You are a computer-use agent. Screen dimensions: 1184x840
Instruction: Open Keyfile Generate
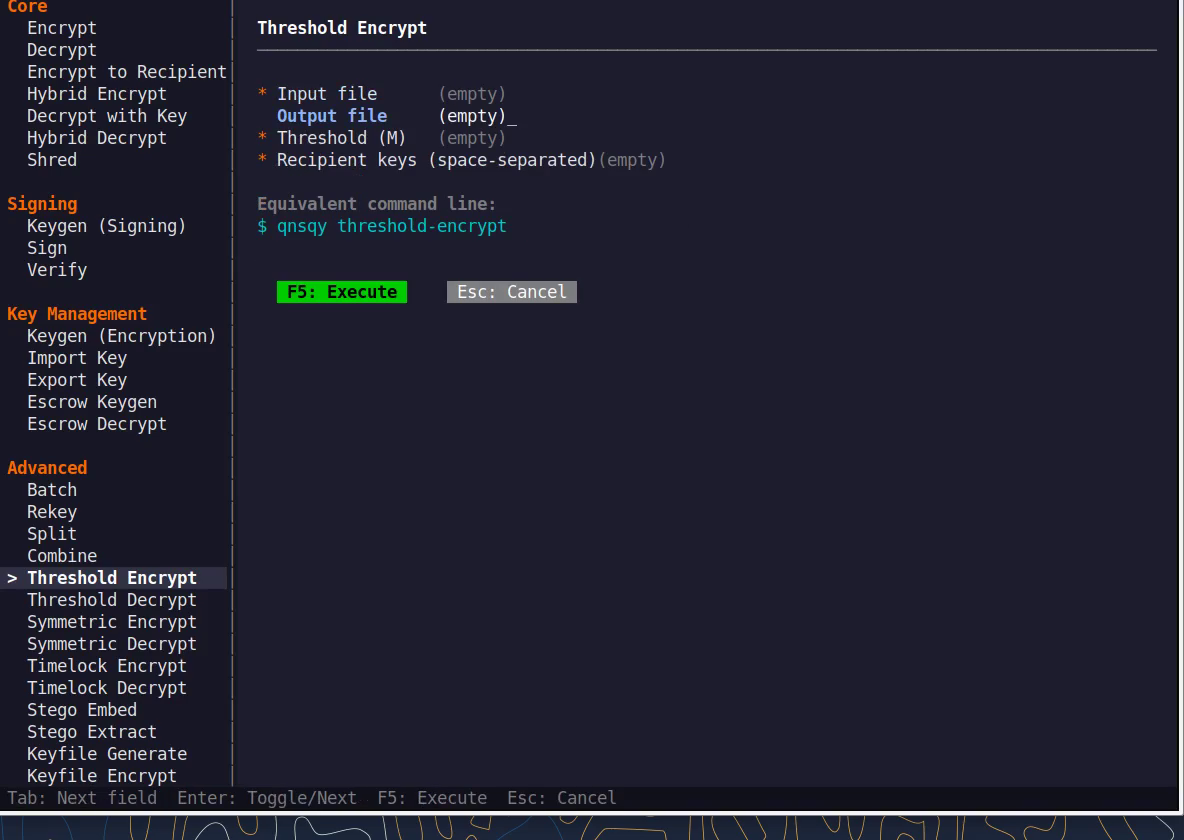tap(106, 753)
